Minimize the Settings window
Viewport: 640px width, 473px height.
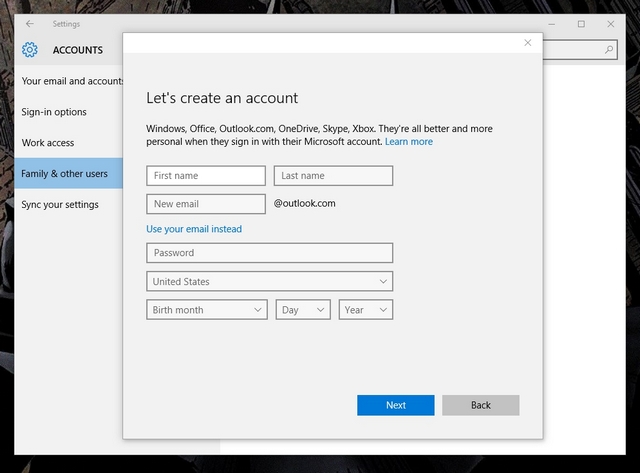pyautogui.click(x=551, y=24)
